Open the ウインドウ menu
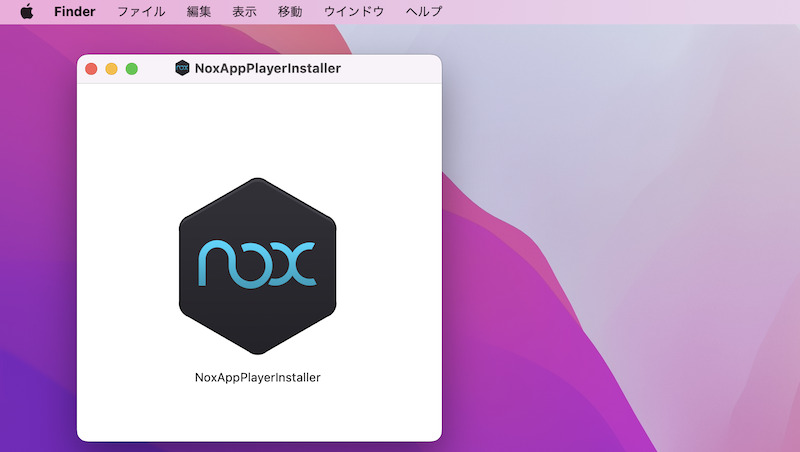800x452 pixels. (354, 12)
